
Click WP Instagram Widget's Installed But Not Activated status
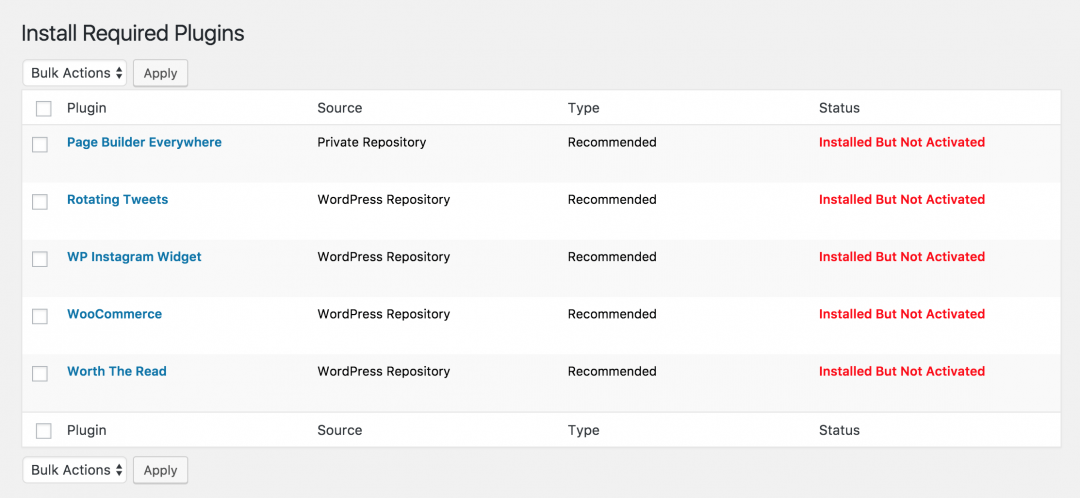(902, 257)
